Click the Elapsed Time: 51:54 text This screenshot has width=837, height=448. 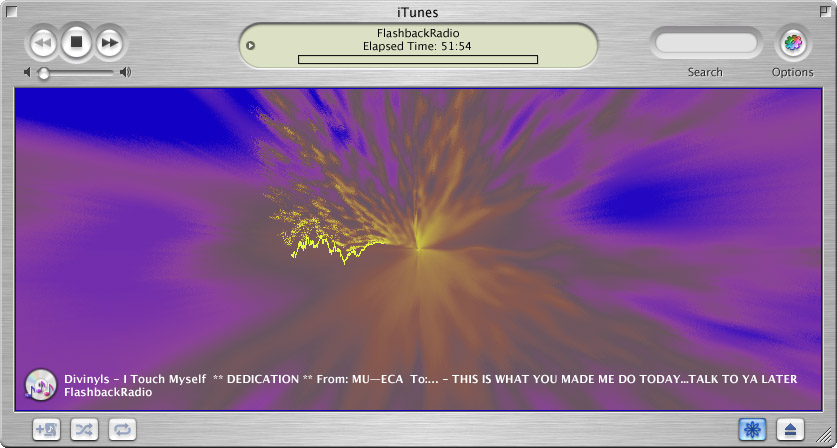pos(417,46)
